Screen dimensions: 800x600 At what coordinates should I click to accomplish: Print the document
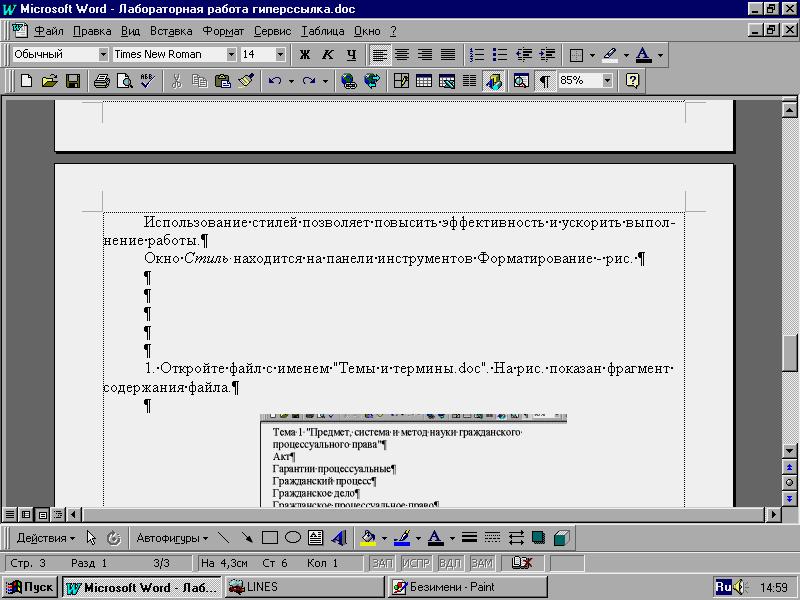(x=102, y=81)
